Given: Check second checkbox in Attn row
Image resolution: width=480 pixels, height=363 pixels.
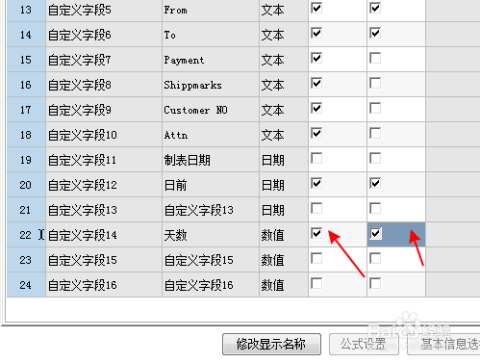Looking at the screenshot, I should [375, 133].
